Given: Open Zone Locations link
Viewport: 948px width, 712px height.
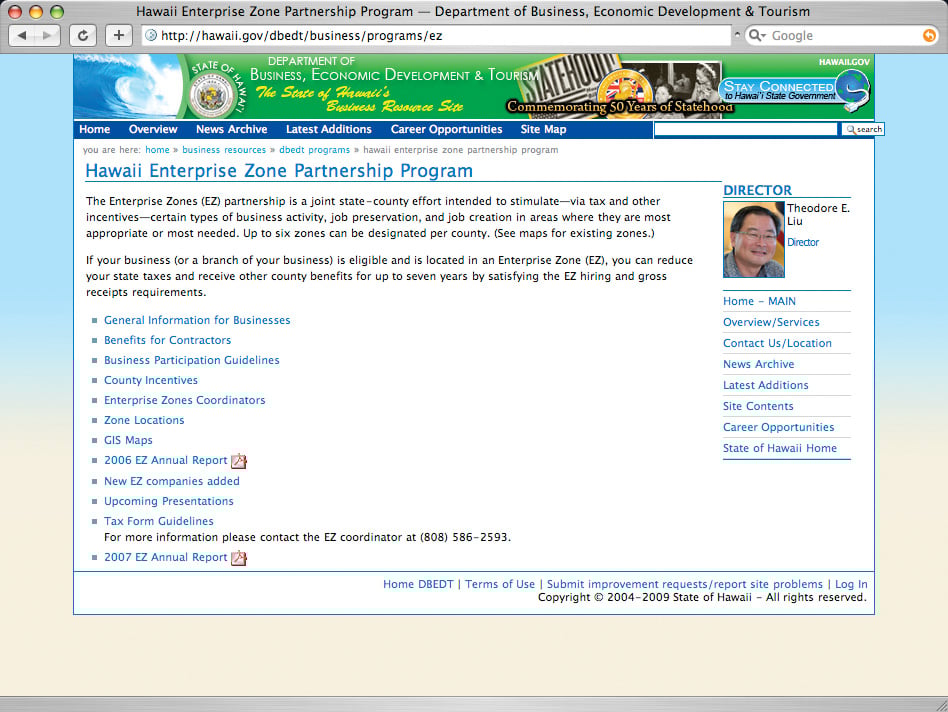Looking at the screenshot, I should pos(144,420).
